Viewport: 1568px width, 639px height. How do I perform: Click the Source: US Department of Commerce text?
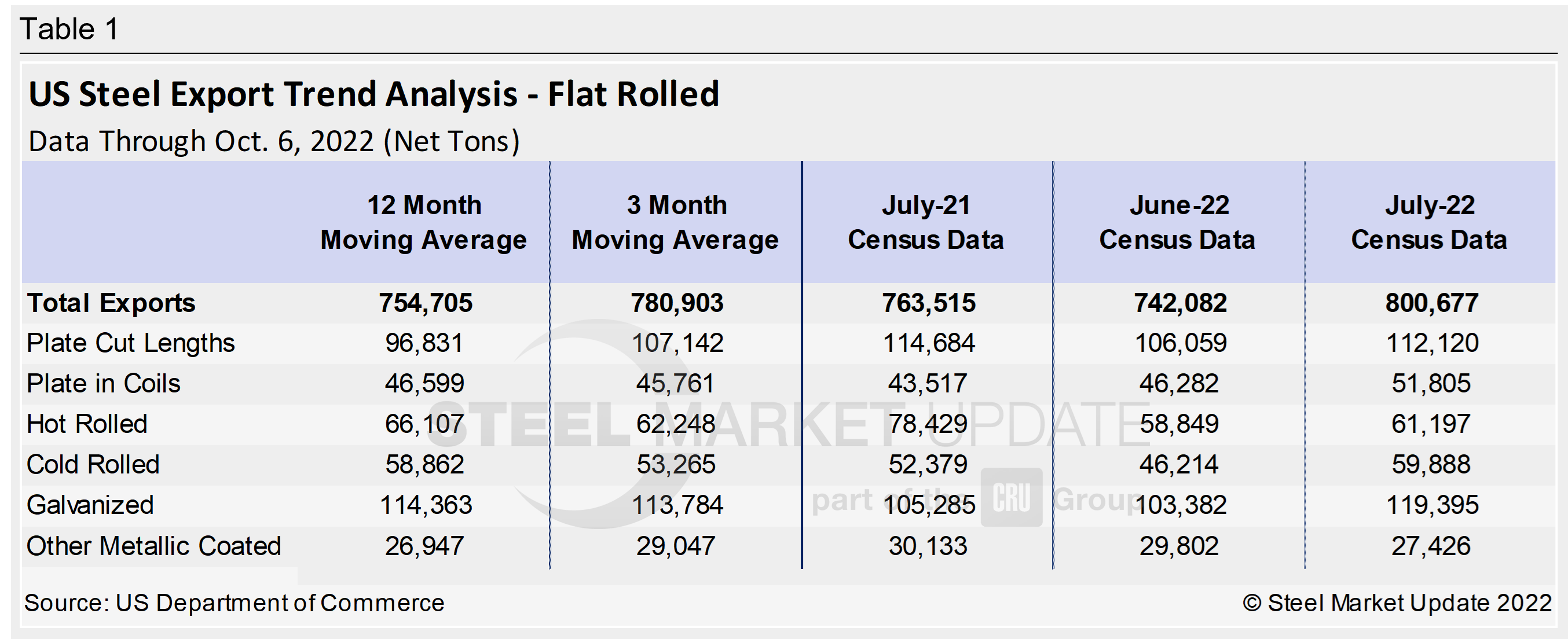point(237,603)
